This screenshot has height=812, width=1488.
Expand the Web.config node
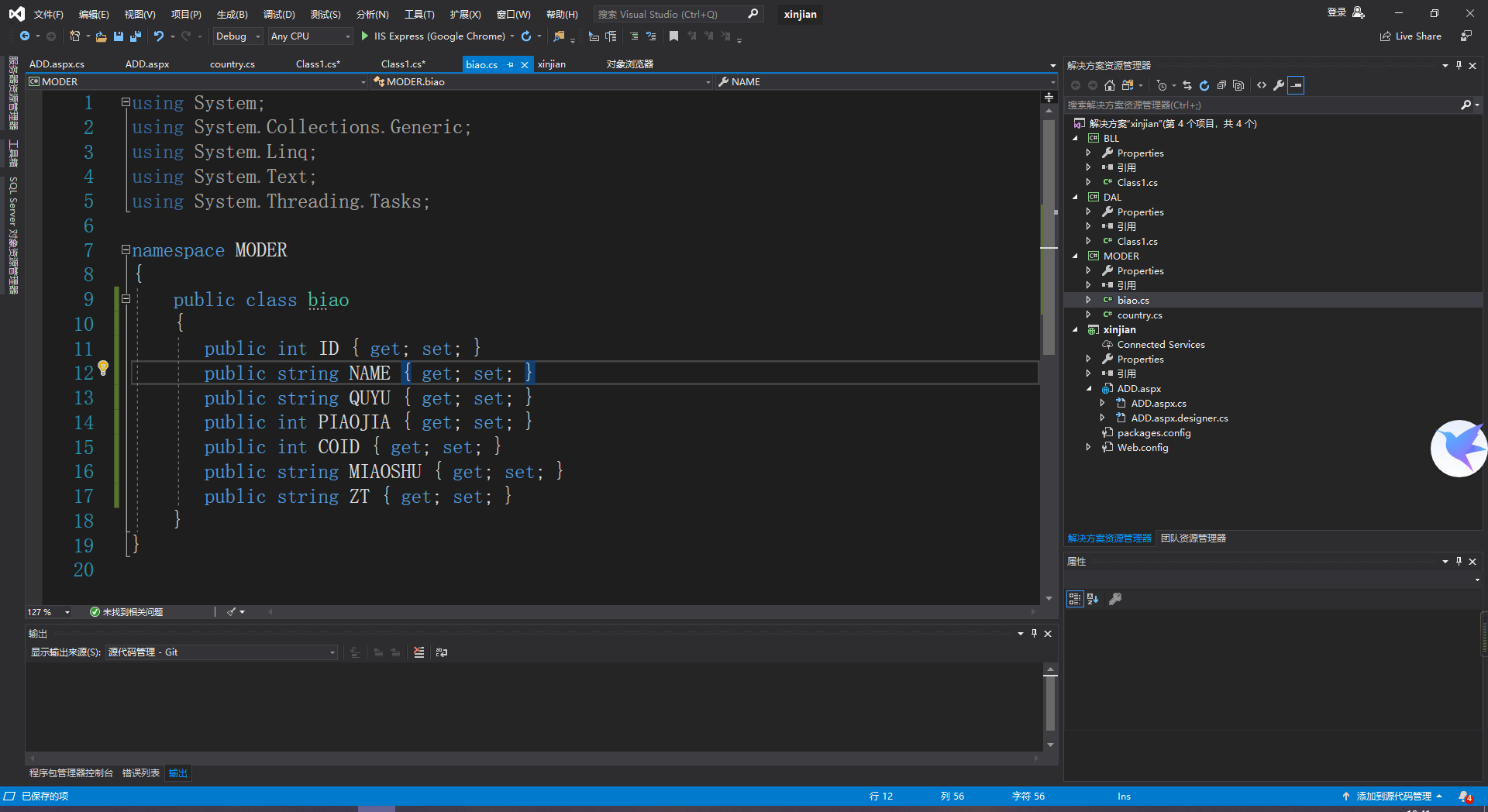[x=1089, y=448]
